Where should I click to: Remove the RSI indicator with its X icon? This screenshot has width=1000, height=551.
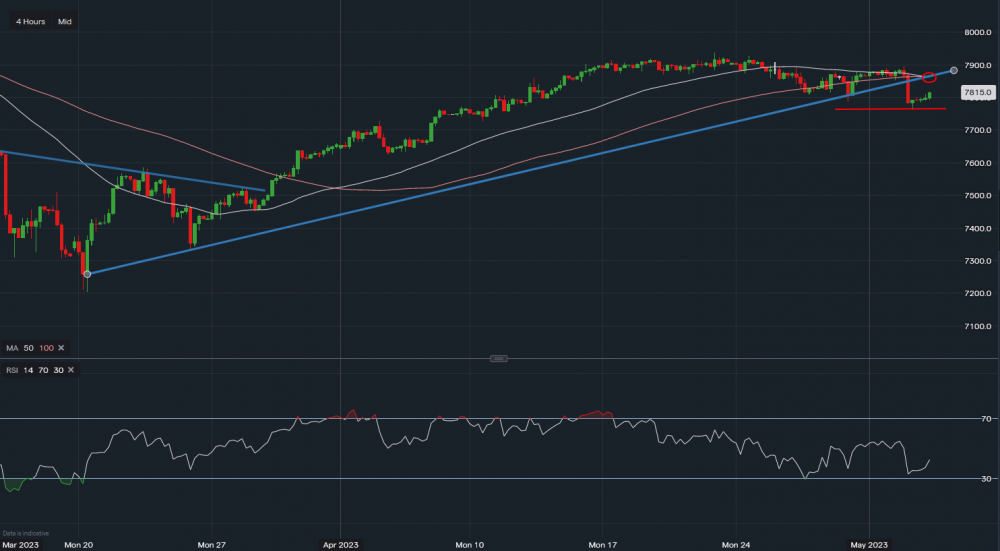72,371
